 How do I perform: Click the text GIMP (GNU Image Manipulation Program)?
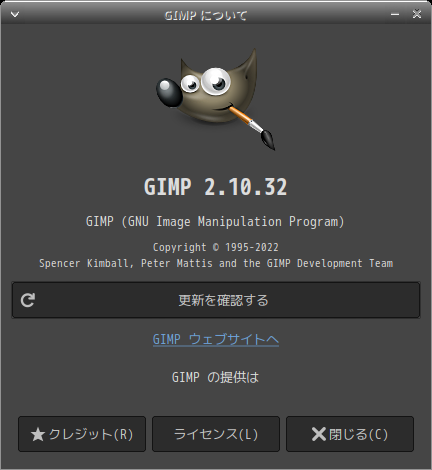215,222
